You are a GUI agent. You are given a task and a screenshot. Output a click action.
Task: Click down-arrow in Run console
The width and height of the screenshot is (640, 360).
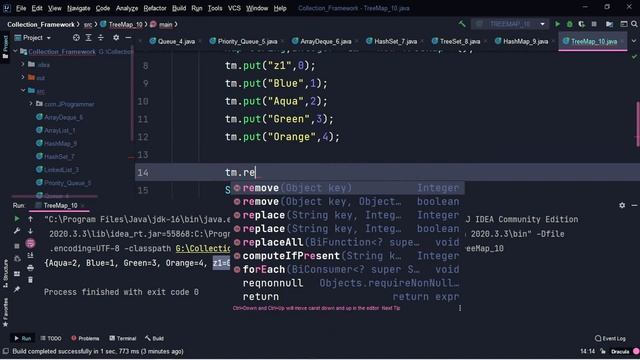(30, 231)
